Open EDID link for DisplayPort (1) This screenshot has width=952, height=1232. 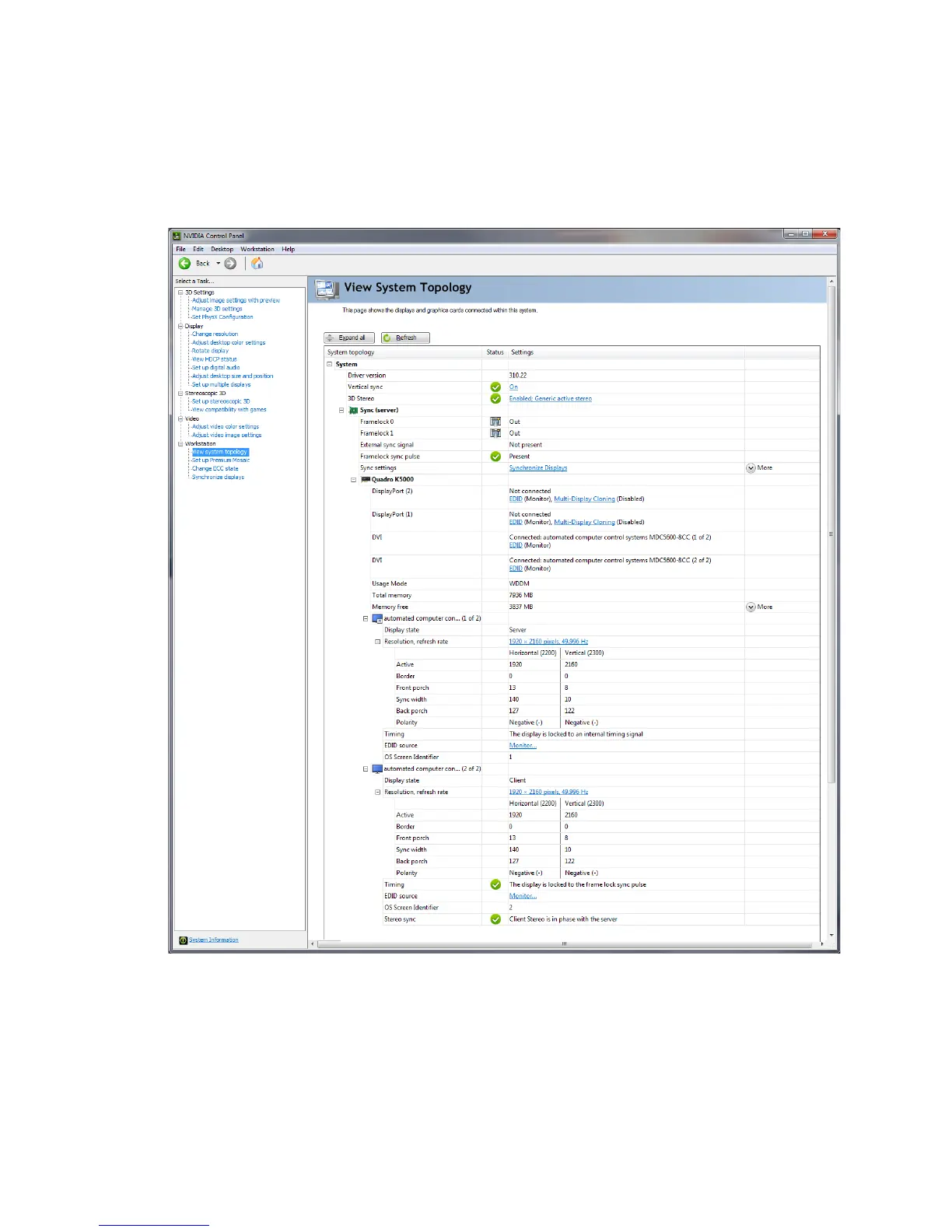(x=516, y=522)
